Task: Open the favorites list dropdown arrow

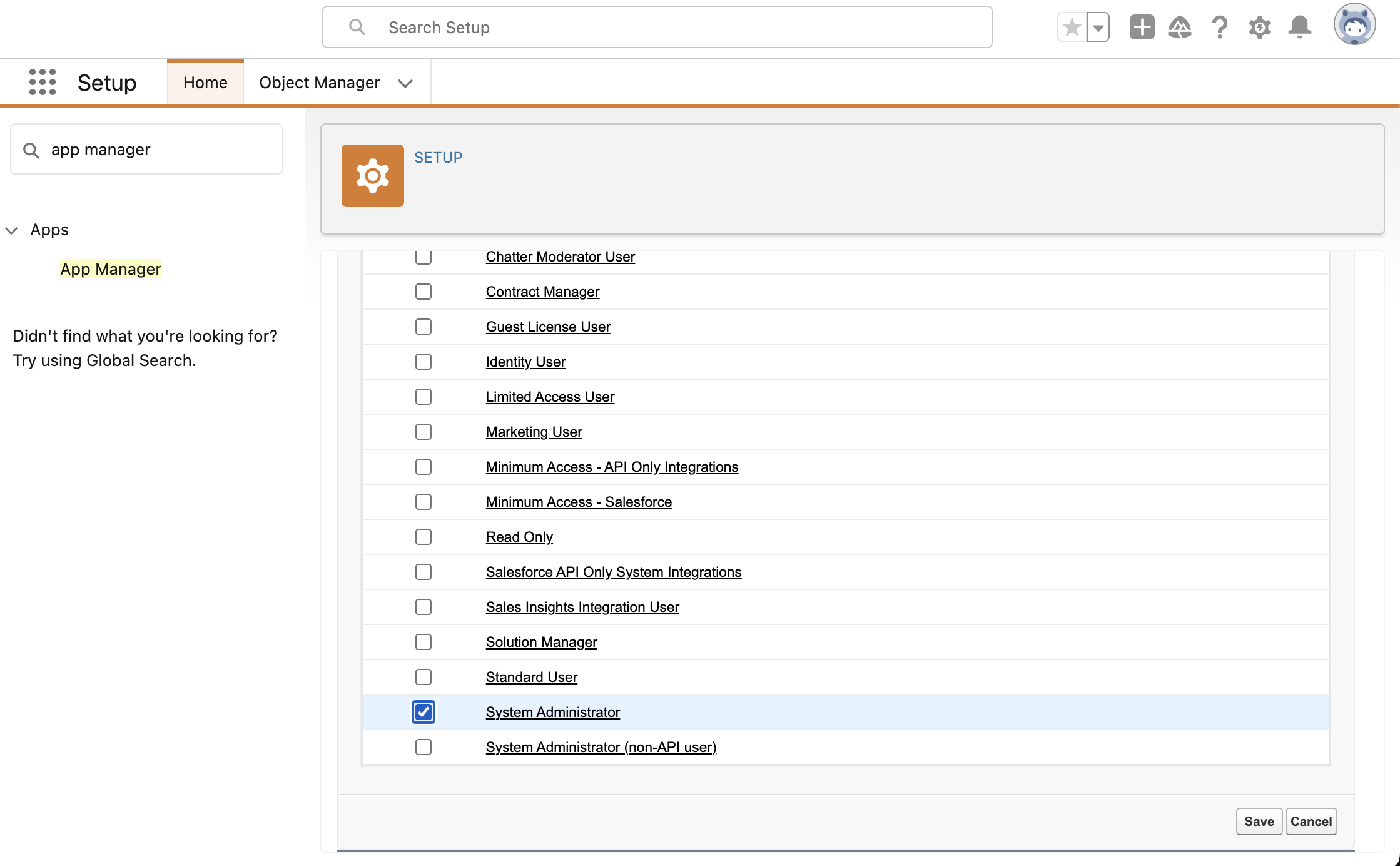Action: pyautogui.click(x=1098, y=28)
